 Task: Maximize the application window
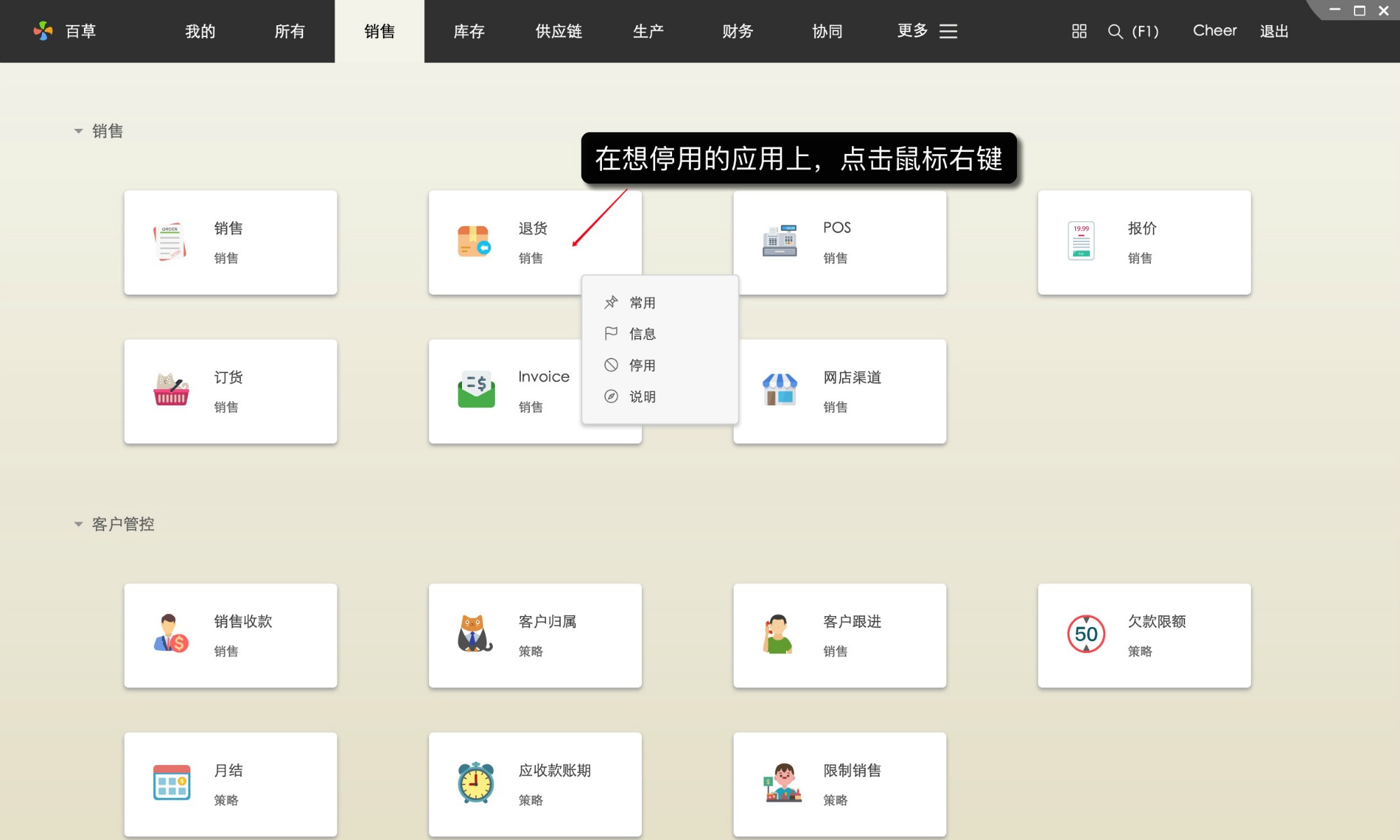tap(1359, 10)
